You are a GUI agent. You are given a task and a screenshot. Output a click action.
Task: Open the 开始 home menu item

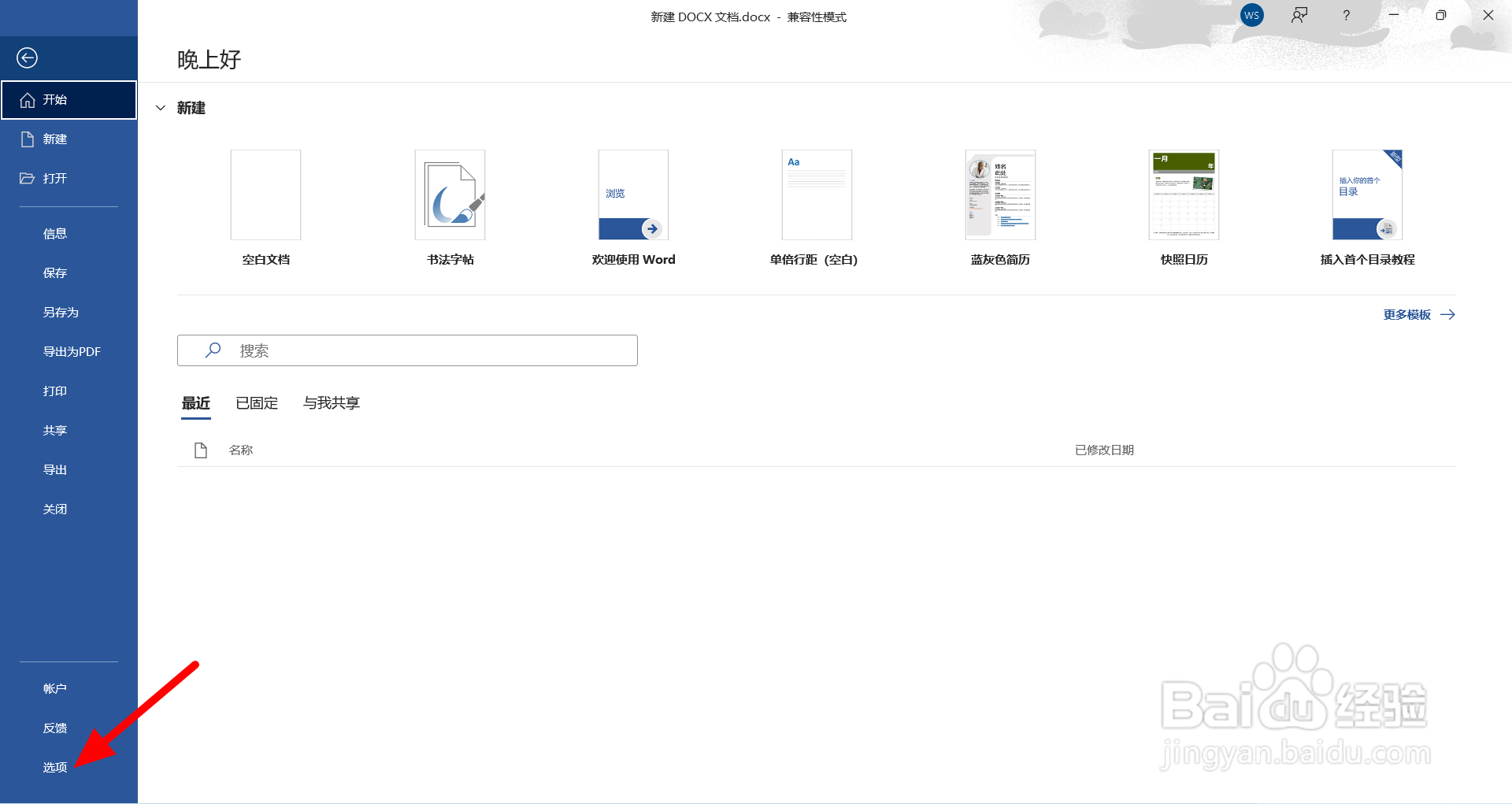(x=69, y=100)
